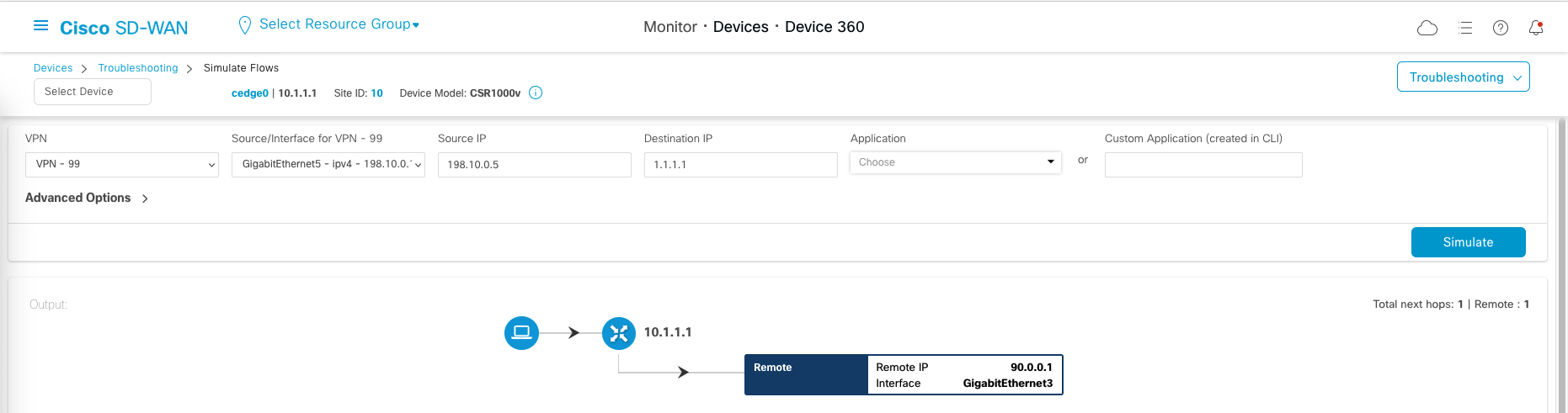Open the hamburger navigation menu
Viewport: 1568px width, 413px height.
click(40, 26)
